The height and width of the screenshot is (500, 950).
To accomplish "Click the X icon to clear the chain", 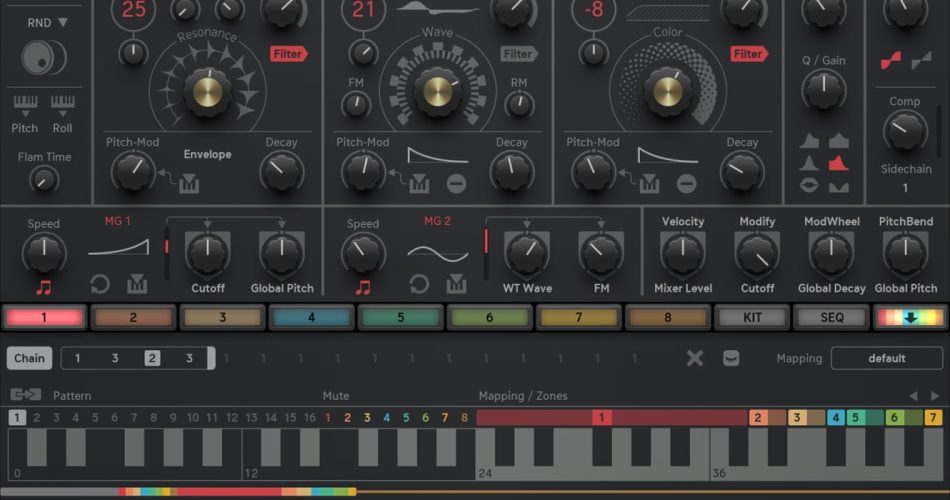I will coord(695,358).
